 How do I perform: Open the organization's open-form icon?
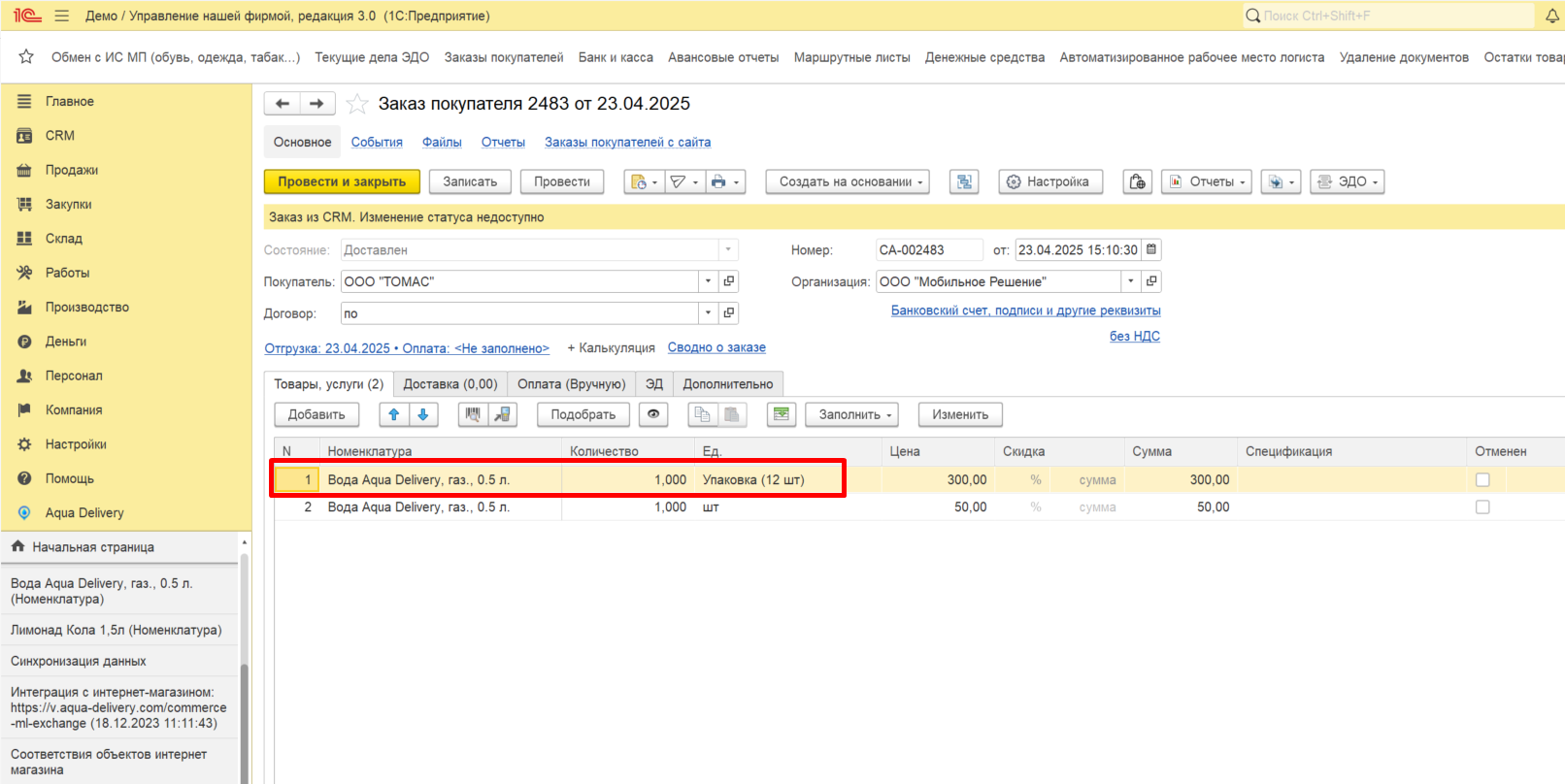click(x=1151, y=281)
